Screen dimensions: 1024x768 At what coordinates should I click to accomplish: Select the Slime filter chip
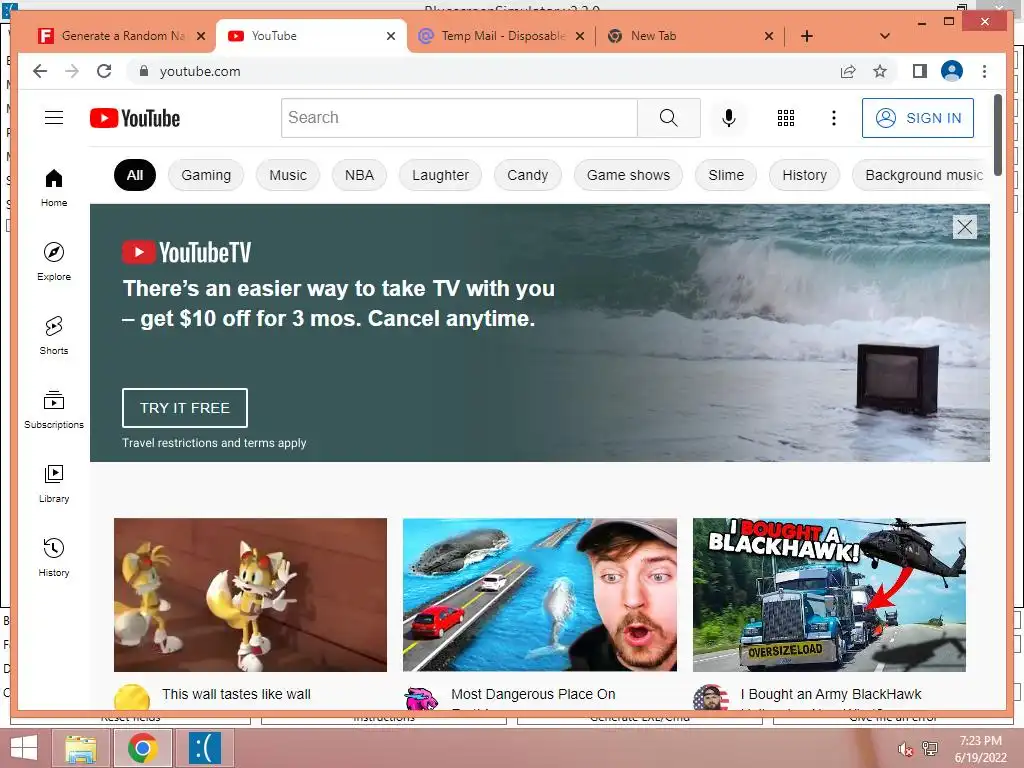726,175
